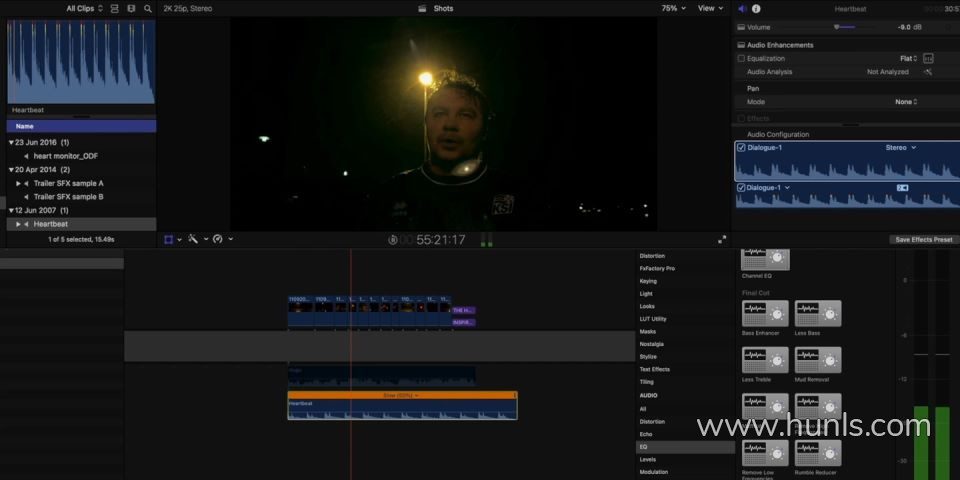
Task: Open the Pan Mode None dropdown
Action: pos(906,102)
